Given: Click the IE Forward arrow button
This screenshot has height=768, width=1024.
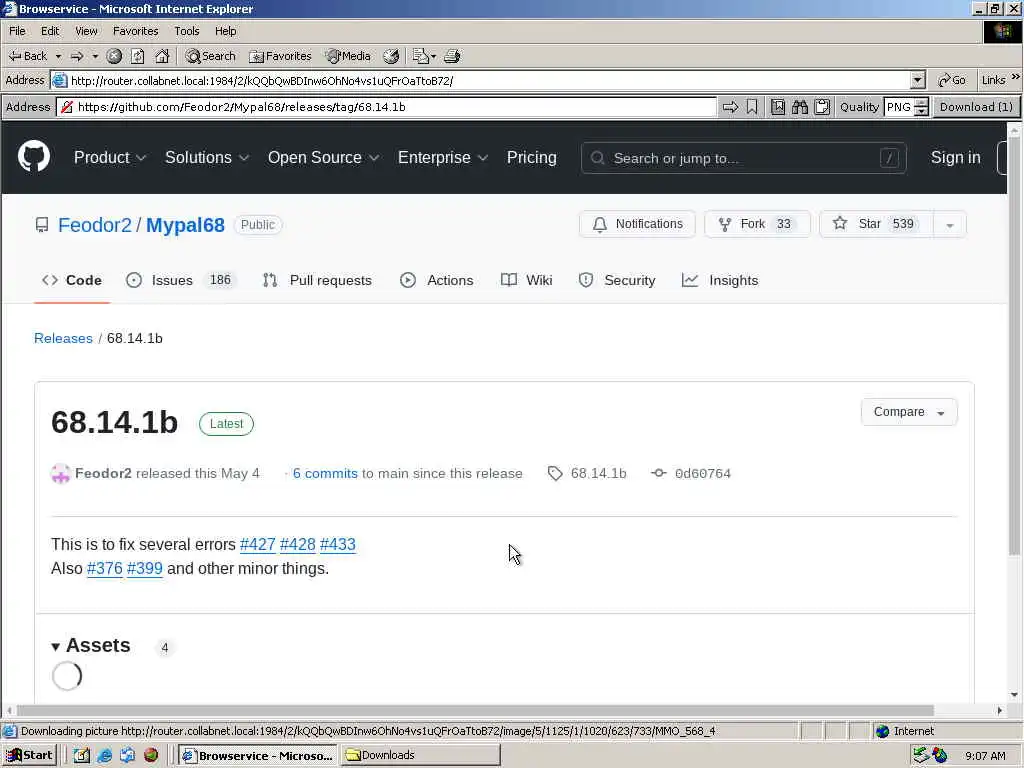Looking at the screenshot, I should pos(77,56).
